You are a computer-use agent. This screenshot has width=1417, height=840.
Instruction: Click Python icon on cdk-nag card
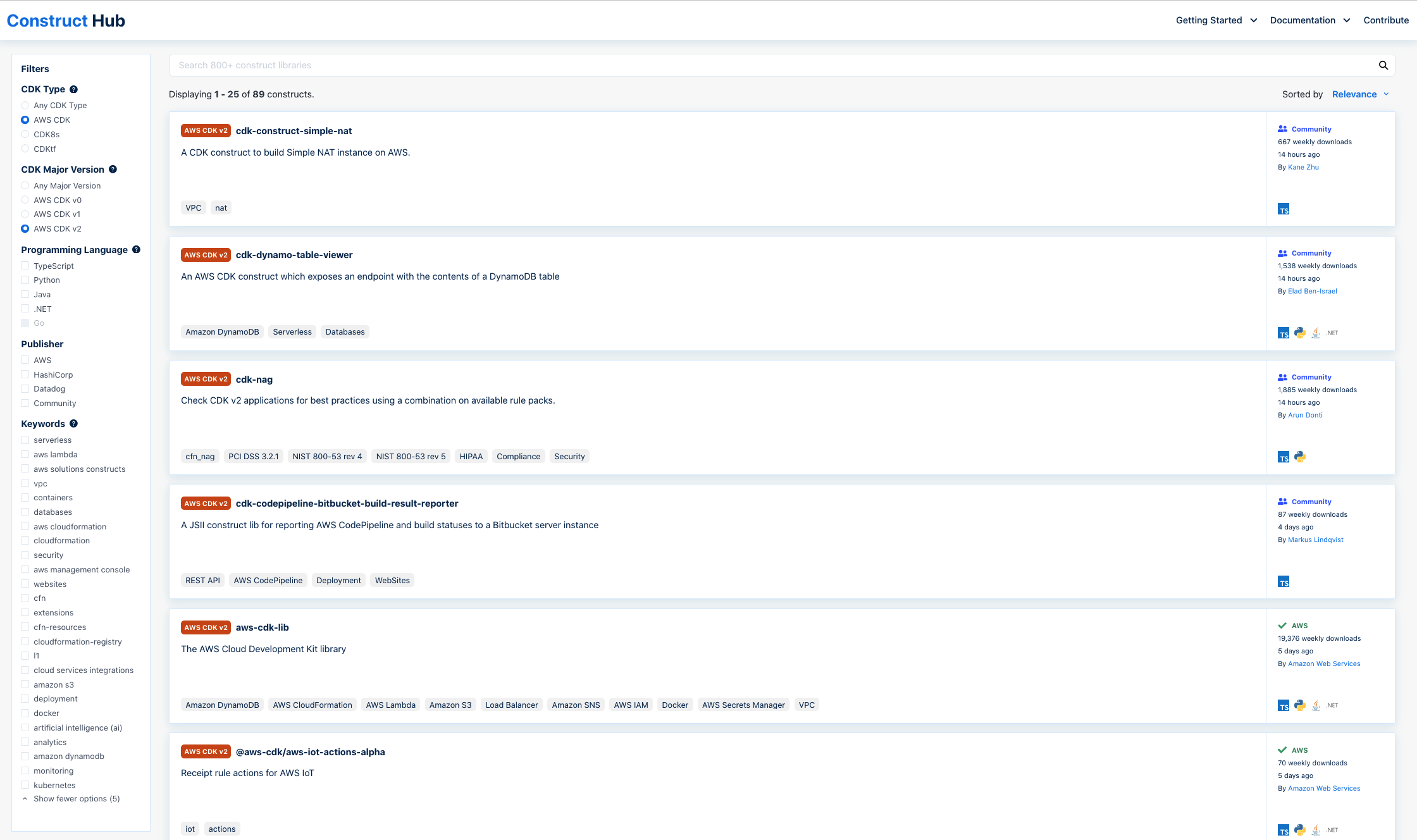[x=1299, y=457]
